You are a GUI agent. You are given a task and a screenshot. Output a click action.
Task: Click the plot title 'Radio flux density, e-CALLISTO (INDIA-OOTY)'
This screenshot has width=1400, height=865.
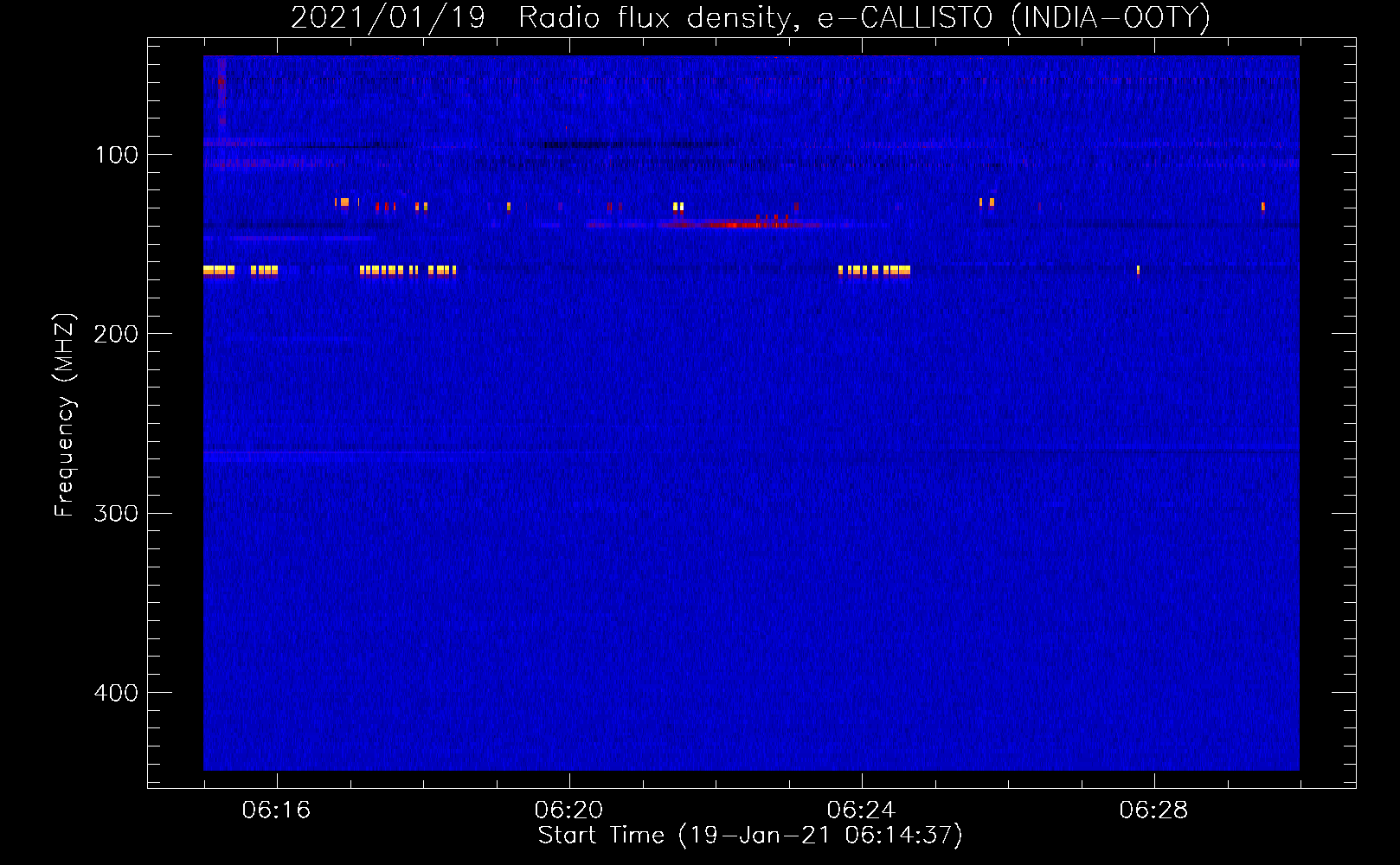pos(864,17)
